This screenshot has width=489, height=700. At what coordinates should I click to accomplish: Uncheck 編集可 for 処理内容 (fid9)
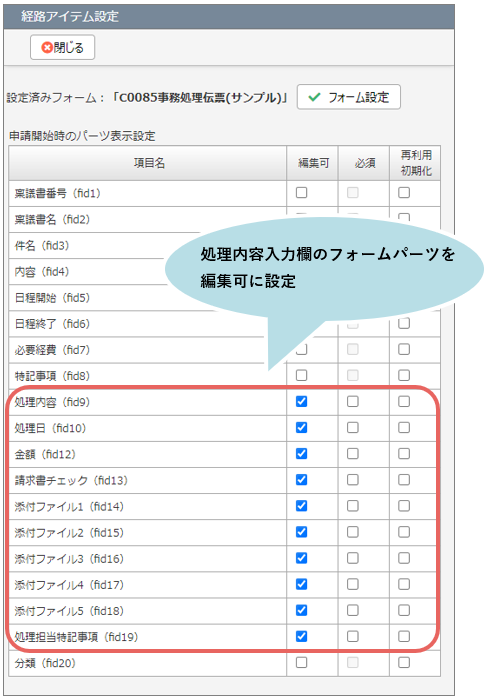302,401
